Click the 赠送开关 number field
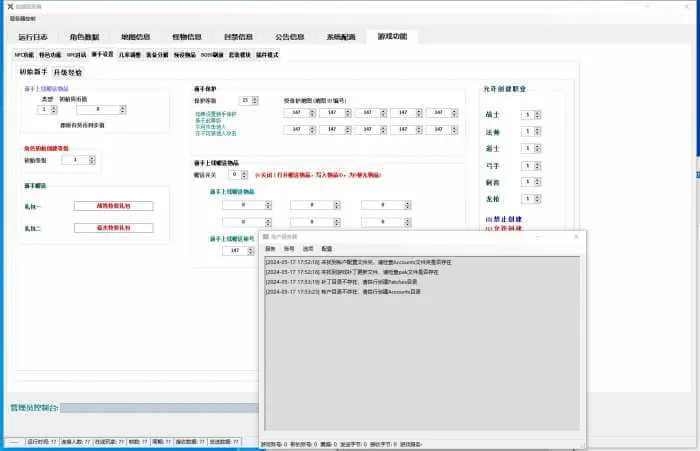Image resolution: width=700 pixels, height=451 pixels. coord(234,175)
